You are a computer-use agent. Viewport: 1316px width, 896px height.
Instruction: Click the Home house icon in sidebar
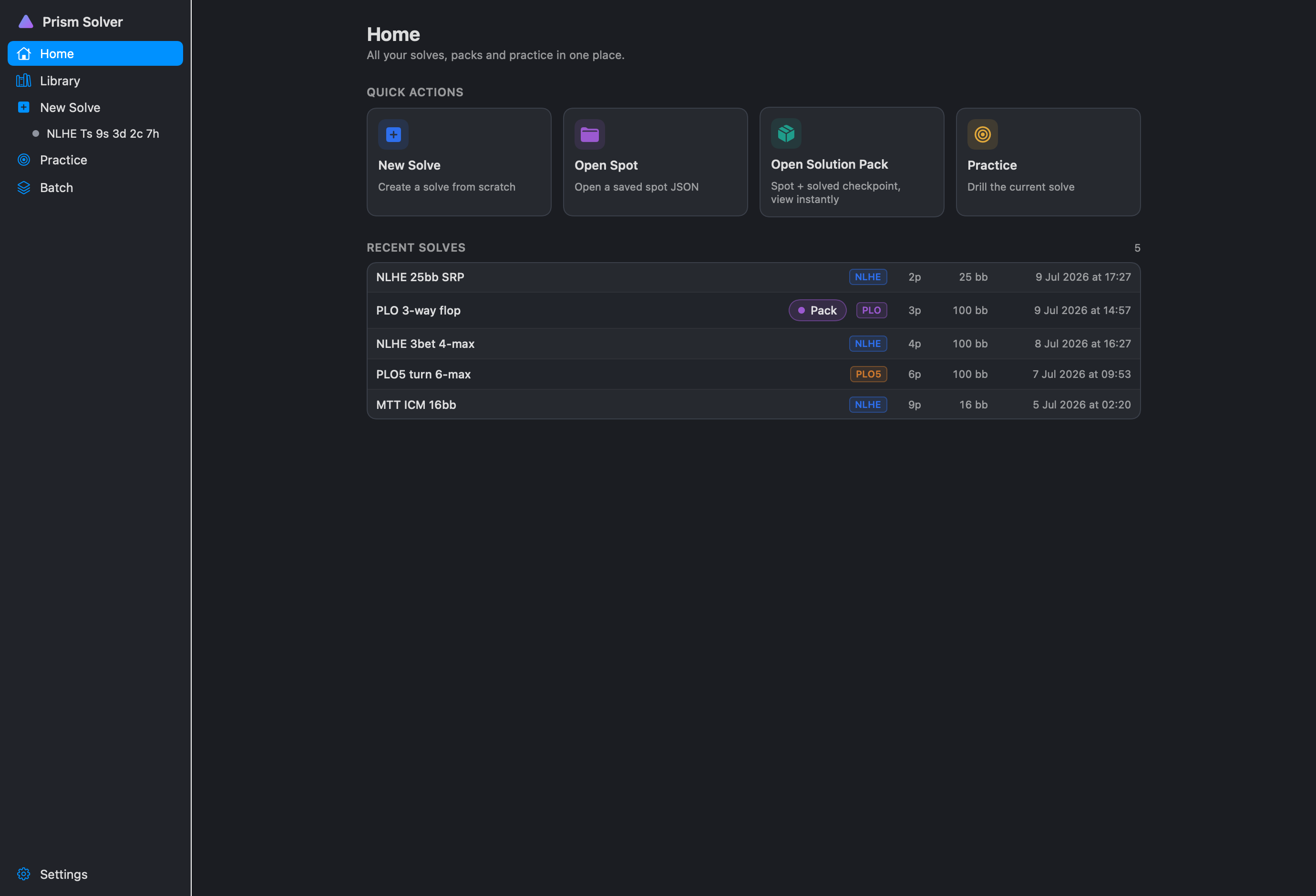[24, 54]
